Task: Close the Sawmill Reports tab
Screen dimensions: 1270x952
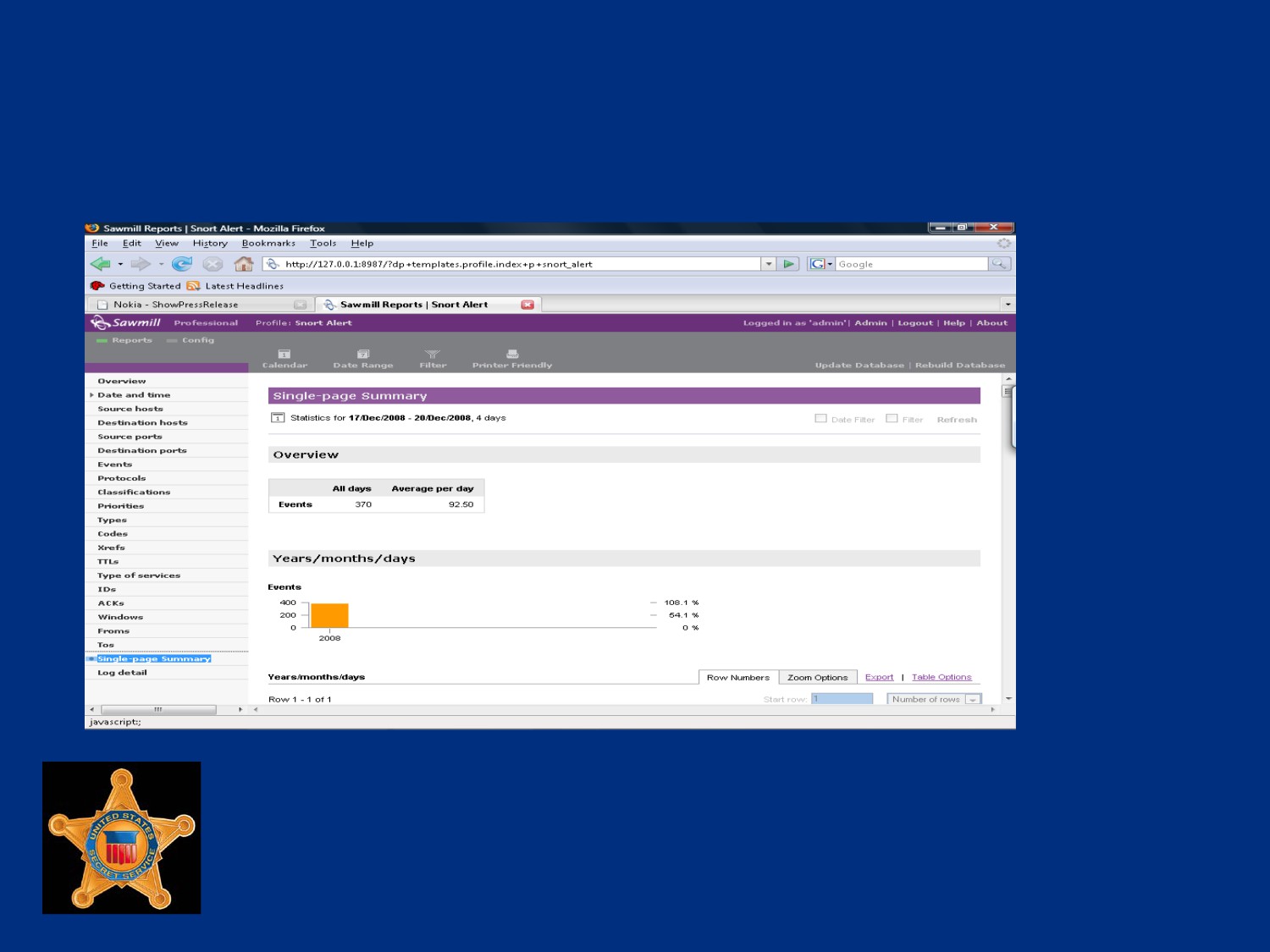Action: click(x=527, y=305)
